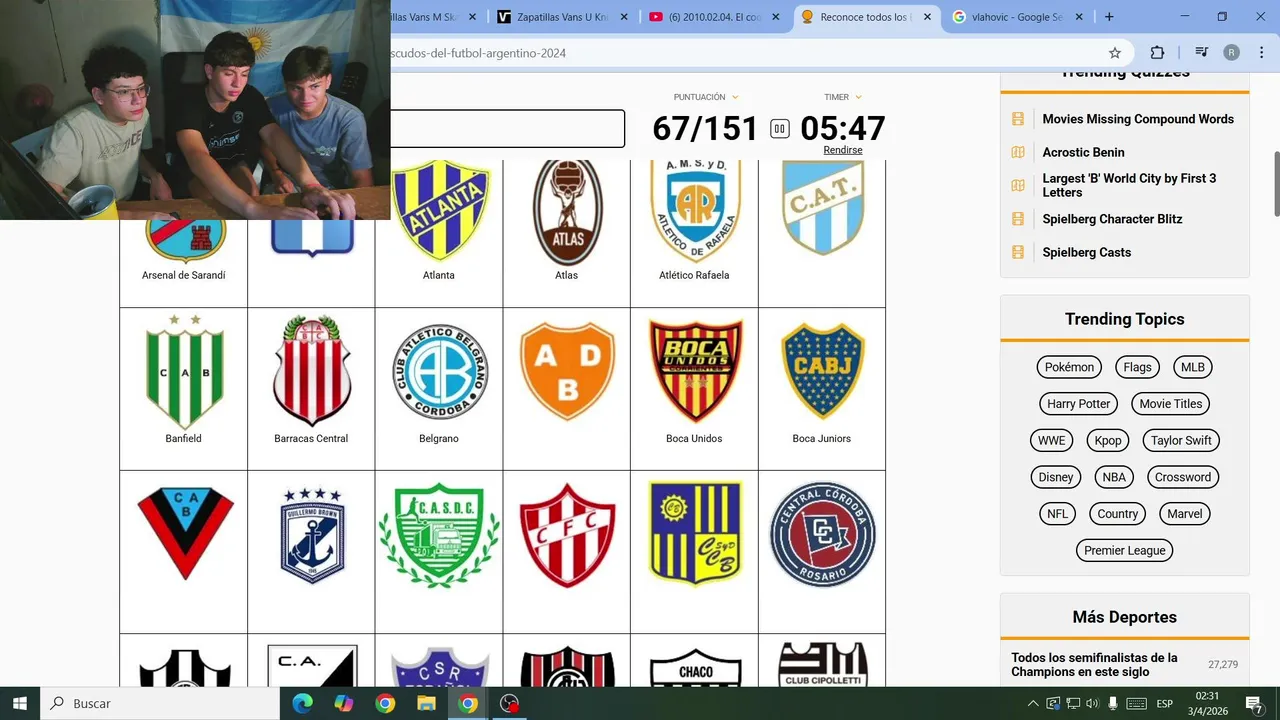1280x720 pixels.
Task: Click the Chaco crest
Action: tap(695, 668)
